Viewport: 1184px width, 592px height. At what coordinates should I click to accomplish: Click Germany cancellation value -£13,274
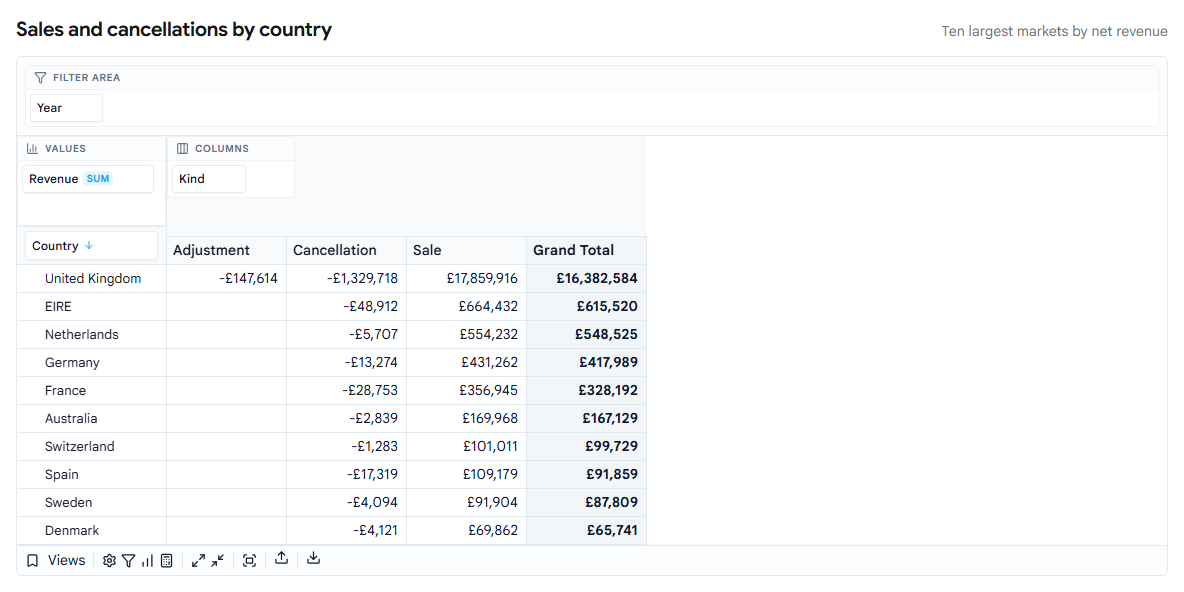tap(347, 362)
